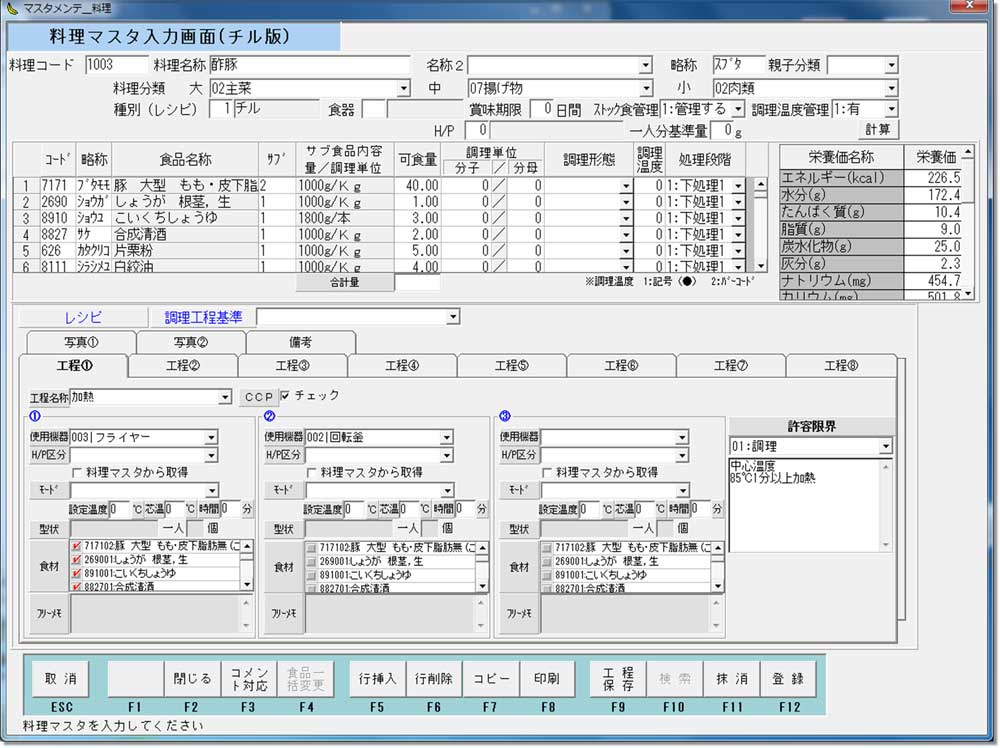Switch to the 写真① tab

[81, 342]
